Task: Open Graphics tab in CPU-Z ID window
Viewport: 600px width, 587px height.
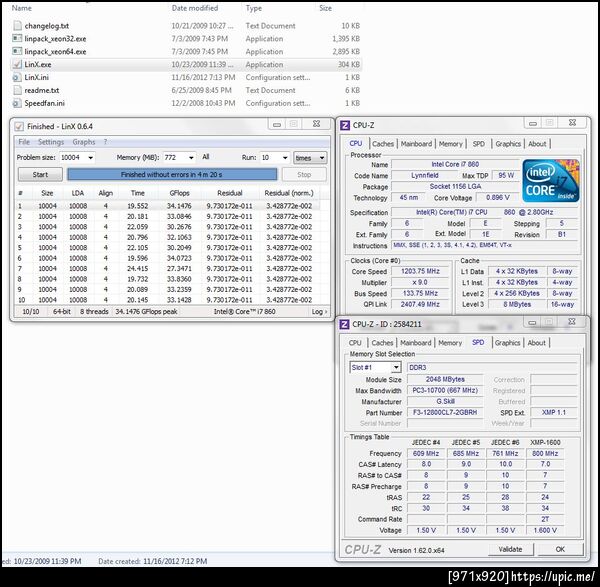Action: click(x=507, y=343)
